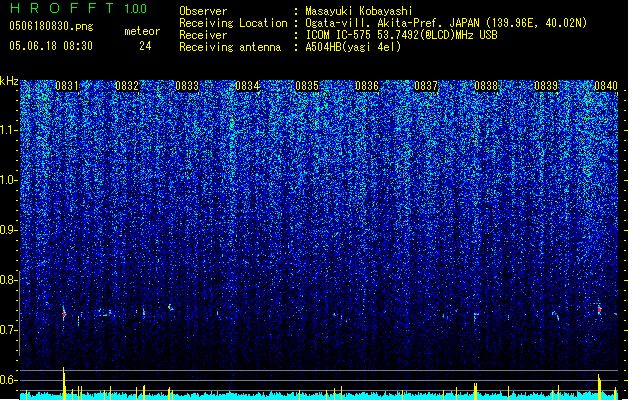
Task: Click the Receiving Location label
Action: (233, 23)
